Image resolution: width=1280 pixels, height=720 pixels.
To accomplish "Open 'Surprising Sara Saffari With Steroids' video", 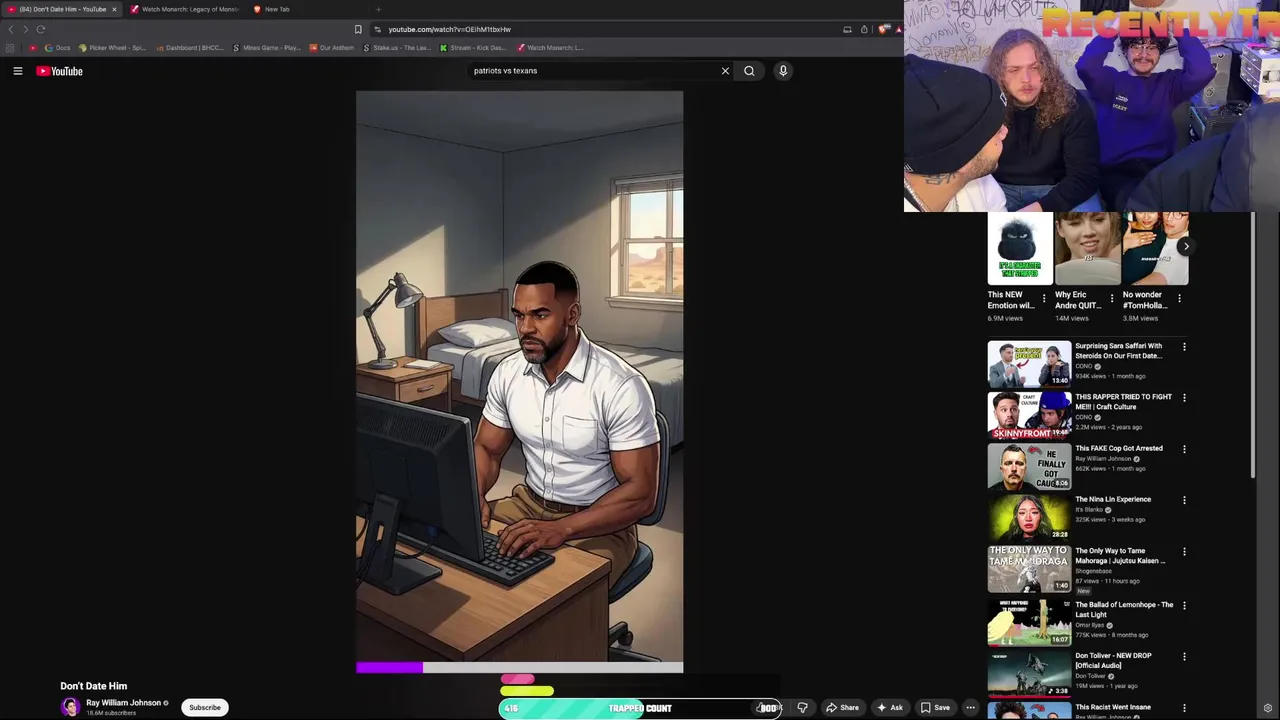I will click(1029, 364).
